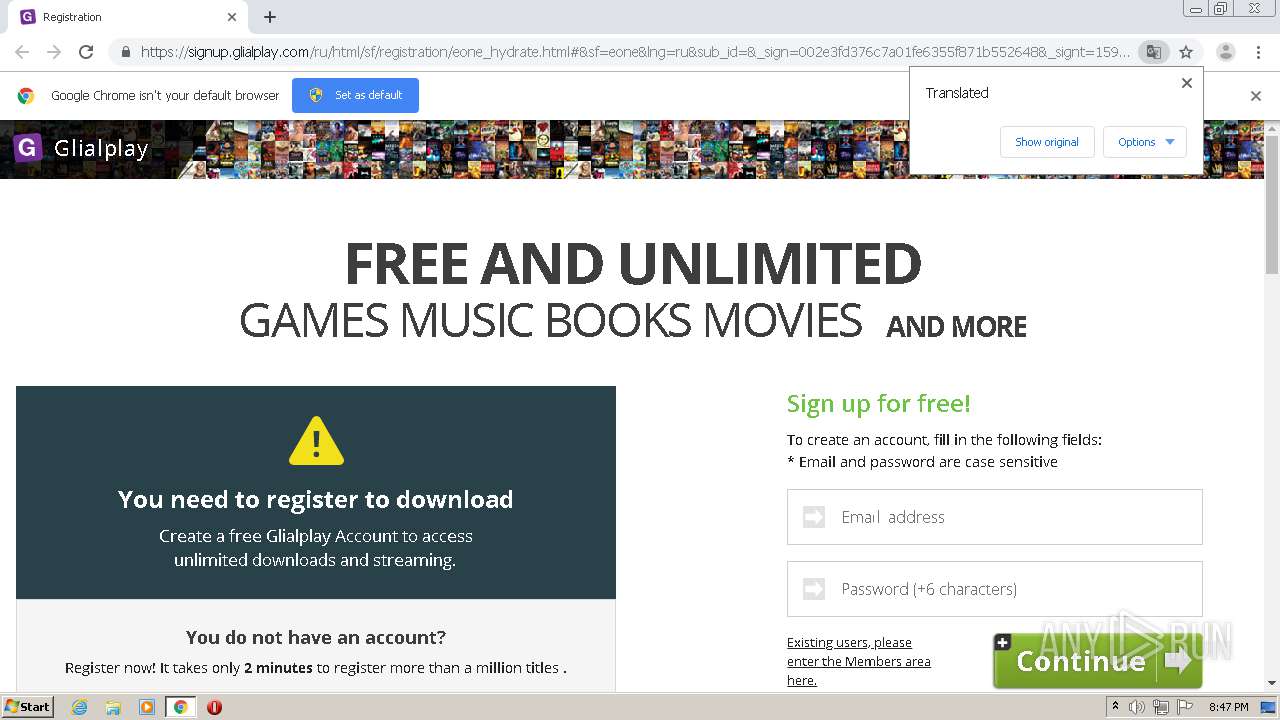Open File Explorer from taskbar
This screenshot has width=1280, height=720.
coord(113,707)
